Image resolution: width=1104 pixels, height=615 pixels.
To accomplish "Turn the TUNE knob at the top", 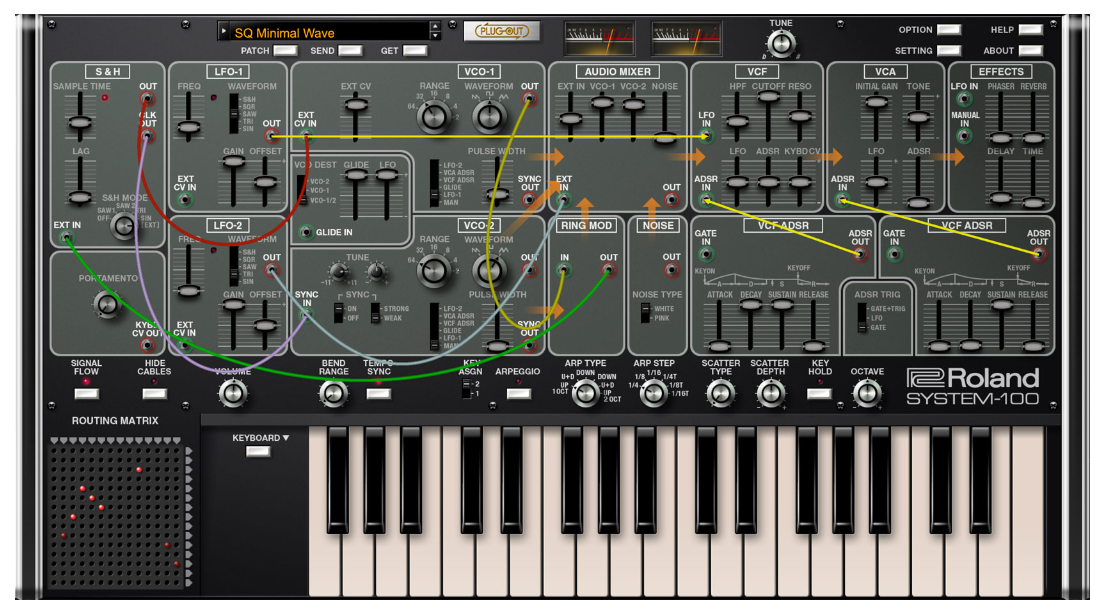I will tap(780, 44).
